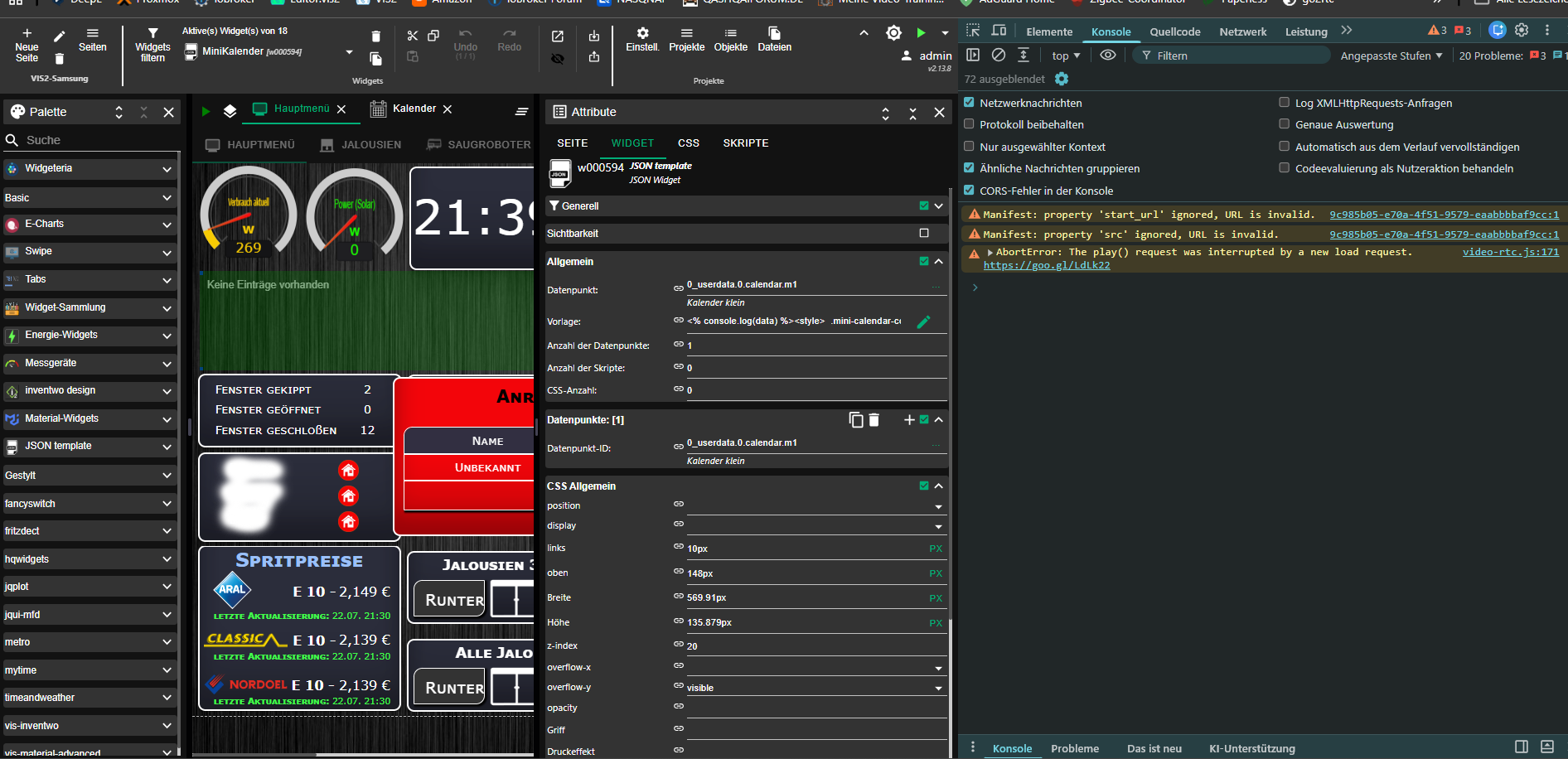Click the layers icon above the view editor

coord(230,110)
